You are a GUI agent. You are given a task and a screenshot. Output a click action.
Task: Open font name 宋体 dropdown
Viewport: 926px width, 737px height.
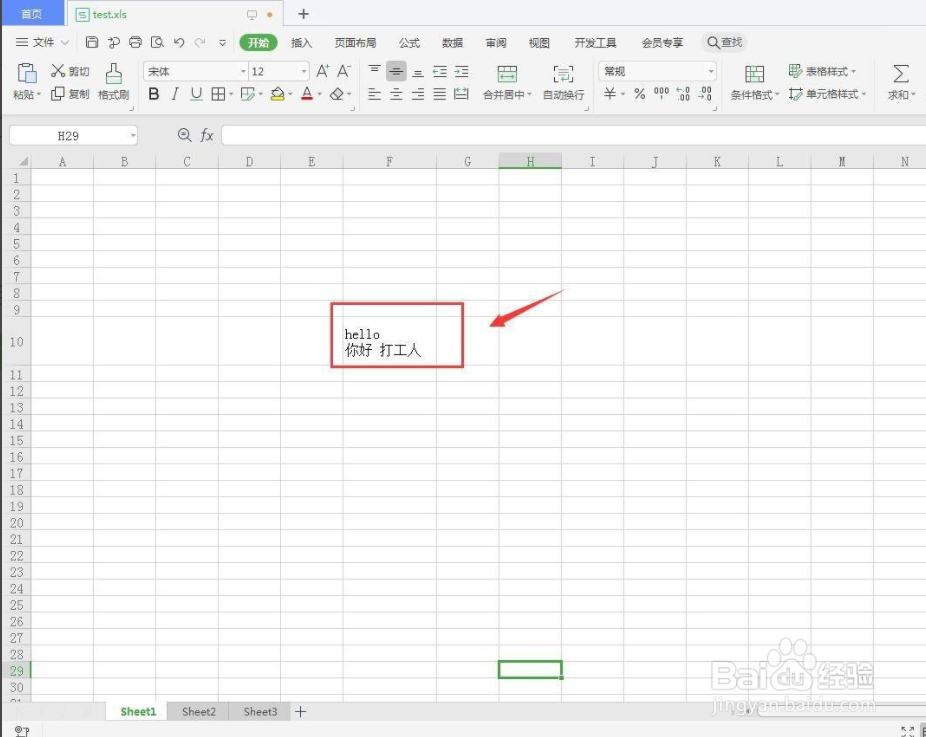click(x=243, y=71)
